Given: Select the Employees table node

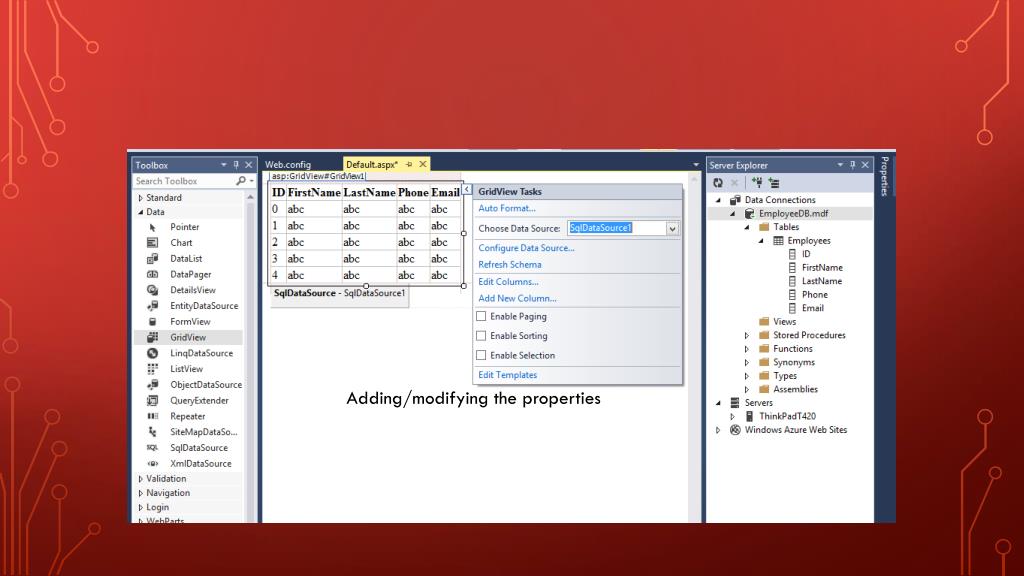Looking at the screenshot, I should click(x=808, y=240).
